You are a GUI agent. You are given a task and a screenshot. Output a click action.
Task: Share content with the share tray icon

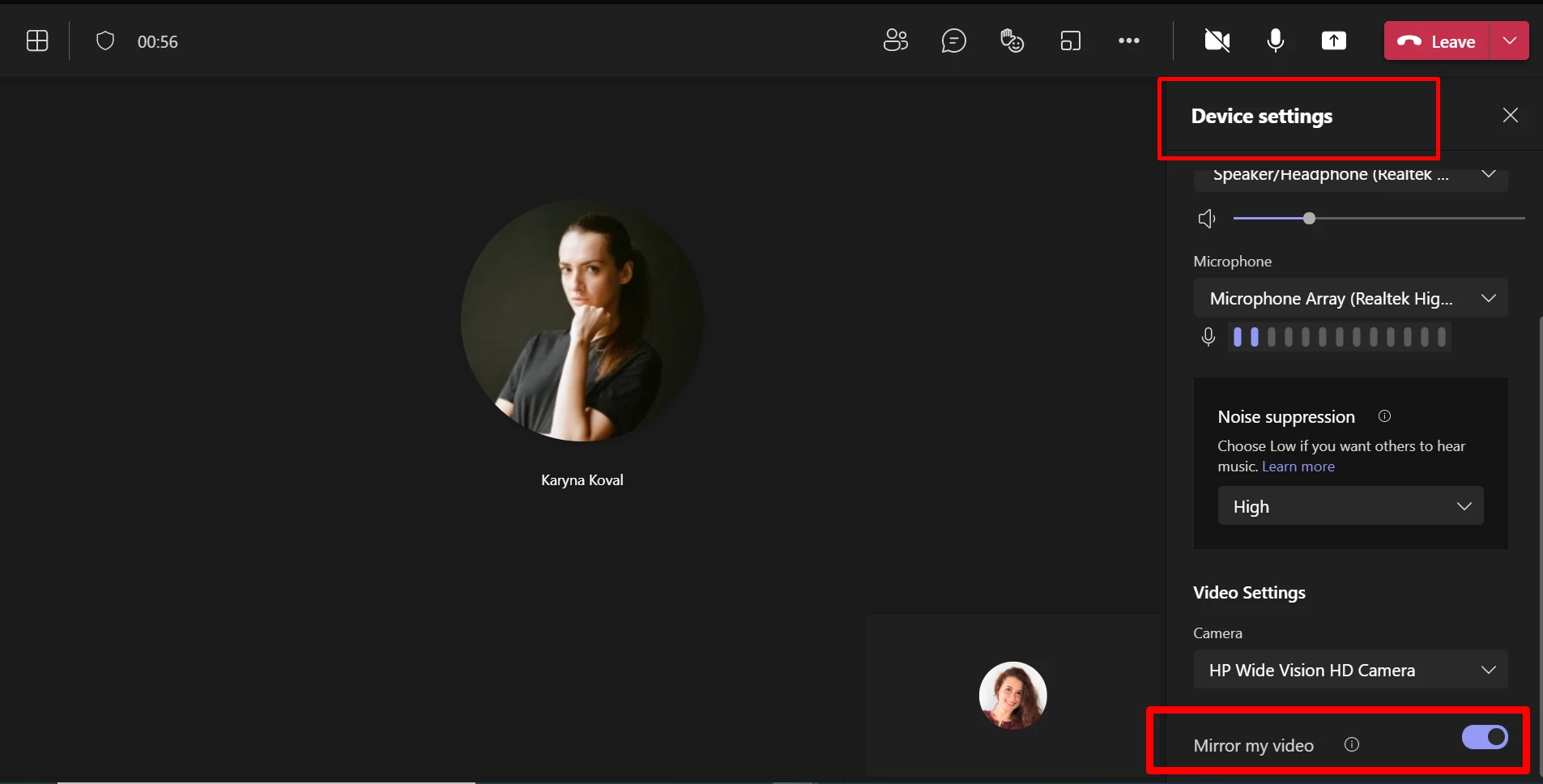(1333, 40)
